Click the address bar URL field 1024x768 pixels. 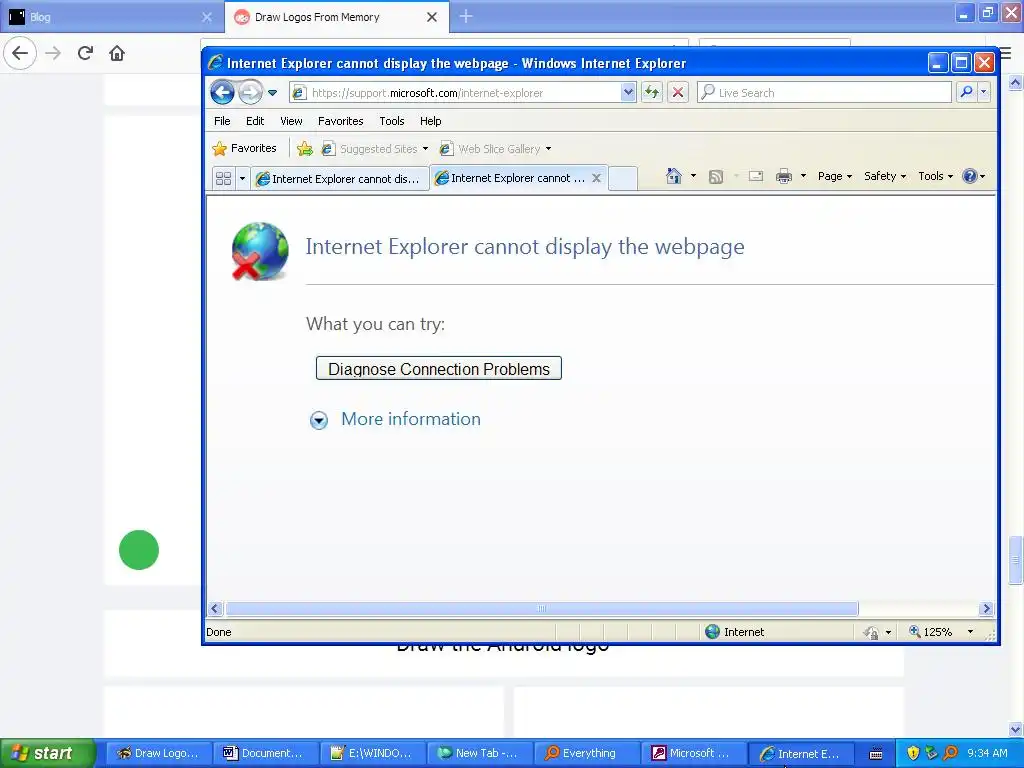[455, 93]
